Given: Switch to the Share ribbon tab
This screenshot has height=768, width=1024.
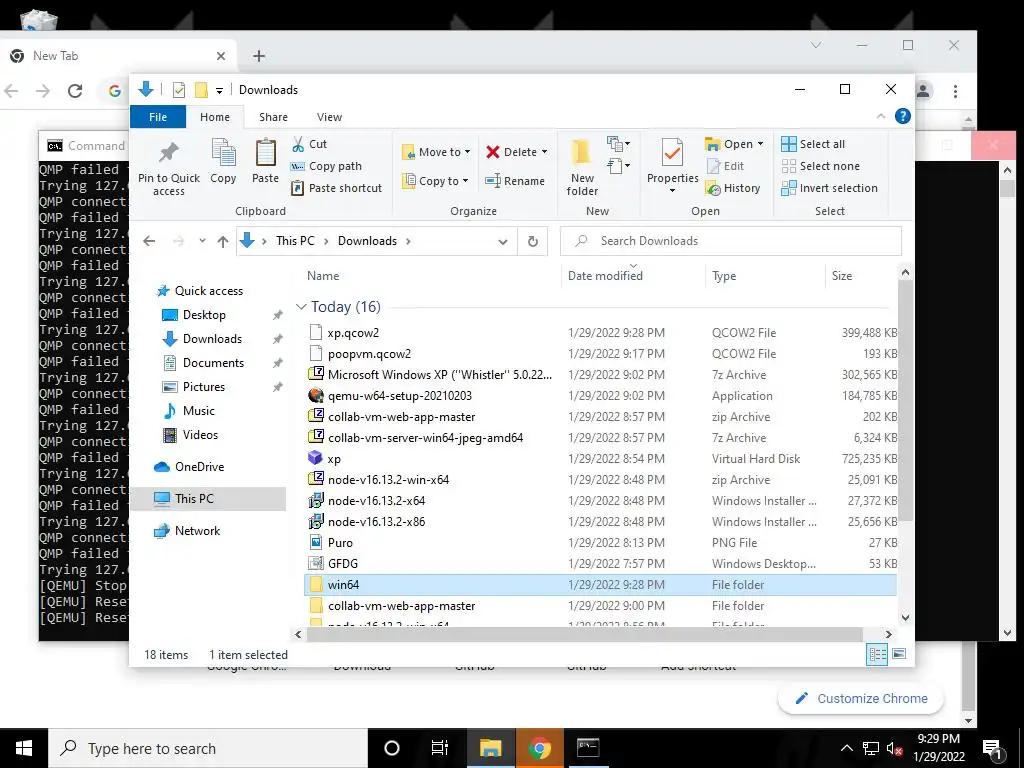Looking at the screenshot, I should (273, 117).
